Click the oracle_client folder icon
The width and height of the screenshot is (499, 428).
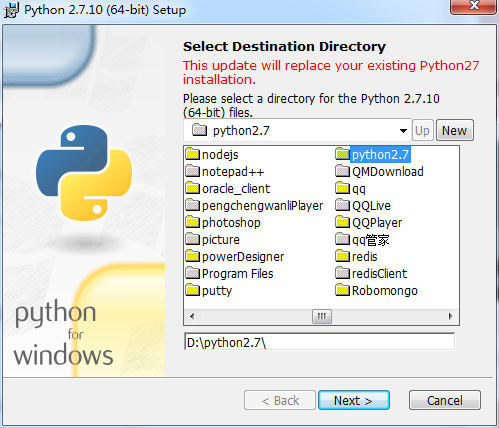click(x=193, y=188)
